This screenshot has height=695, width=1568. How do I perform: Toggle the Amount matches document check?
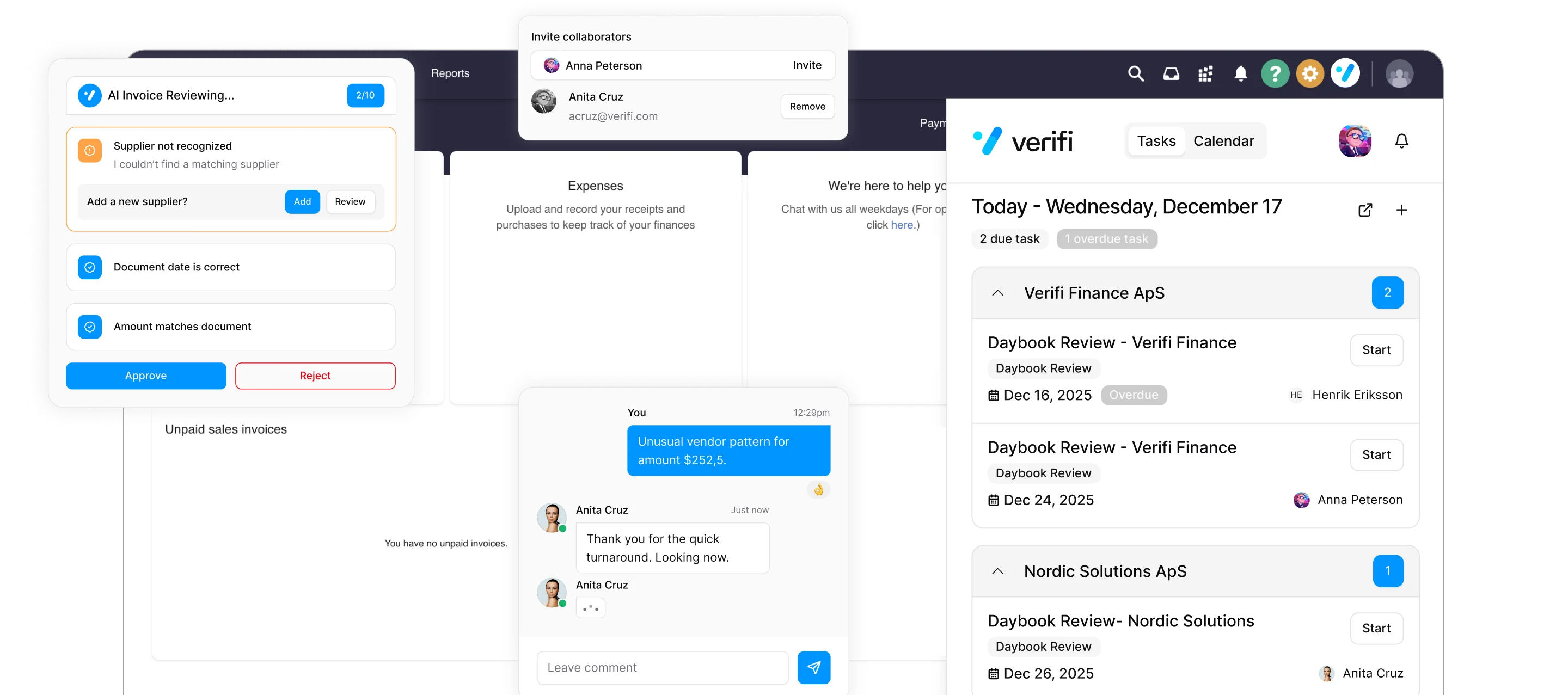tap(90, 327)
